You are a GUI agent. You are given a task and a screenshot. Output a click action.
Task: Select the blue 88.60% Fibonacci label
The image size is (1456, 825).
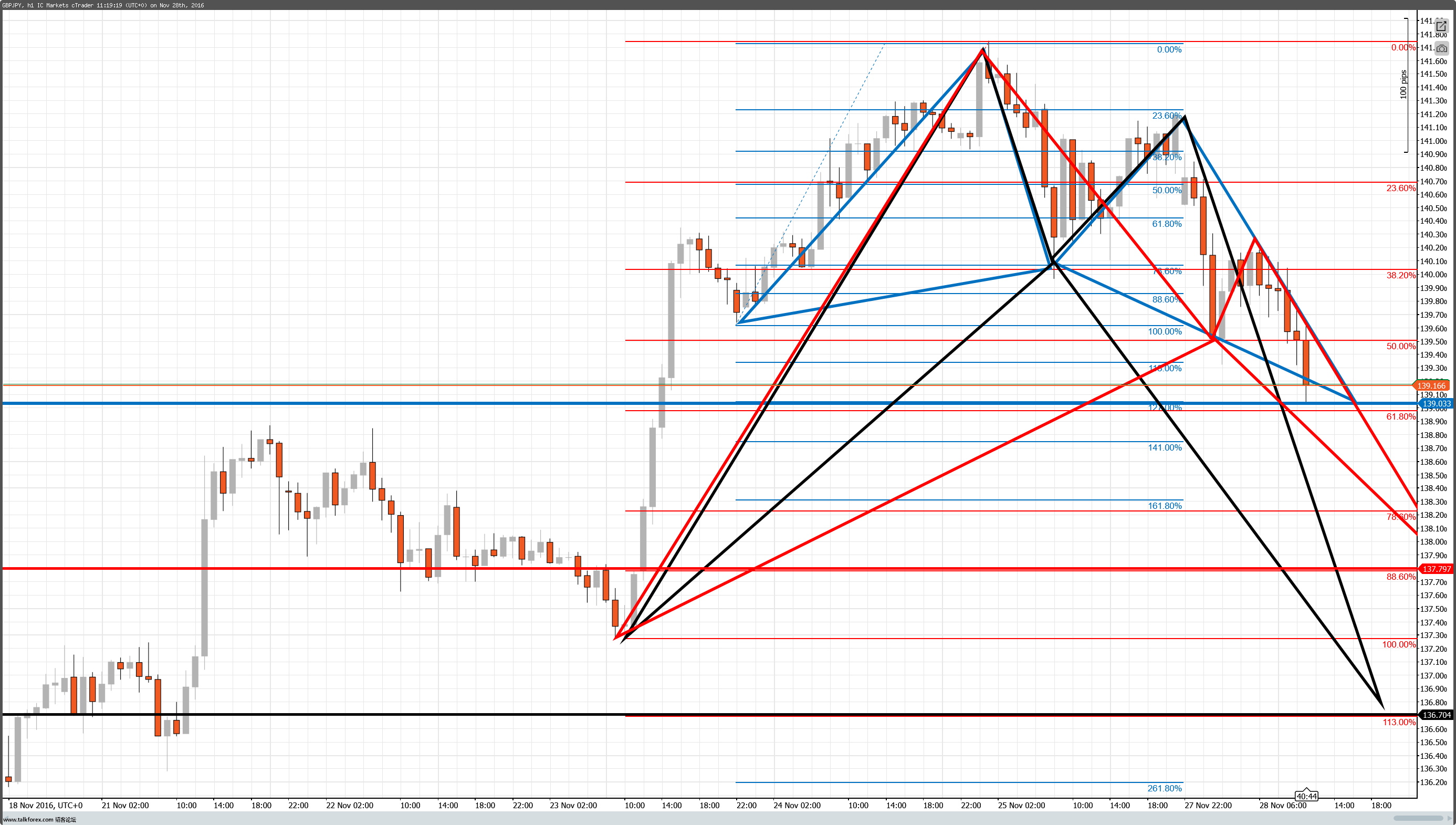(x=1167, y=299)
